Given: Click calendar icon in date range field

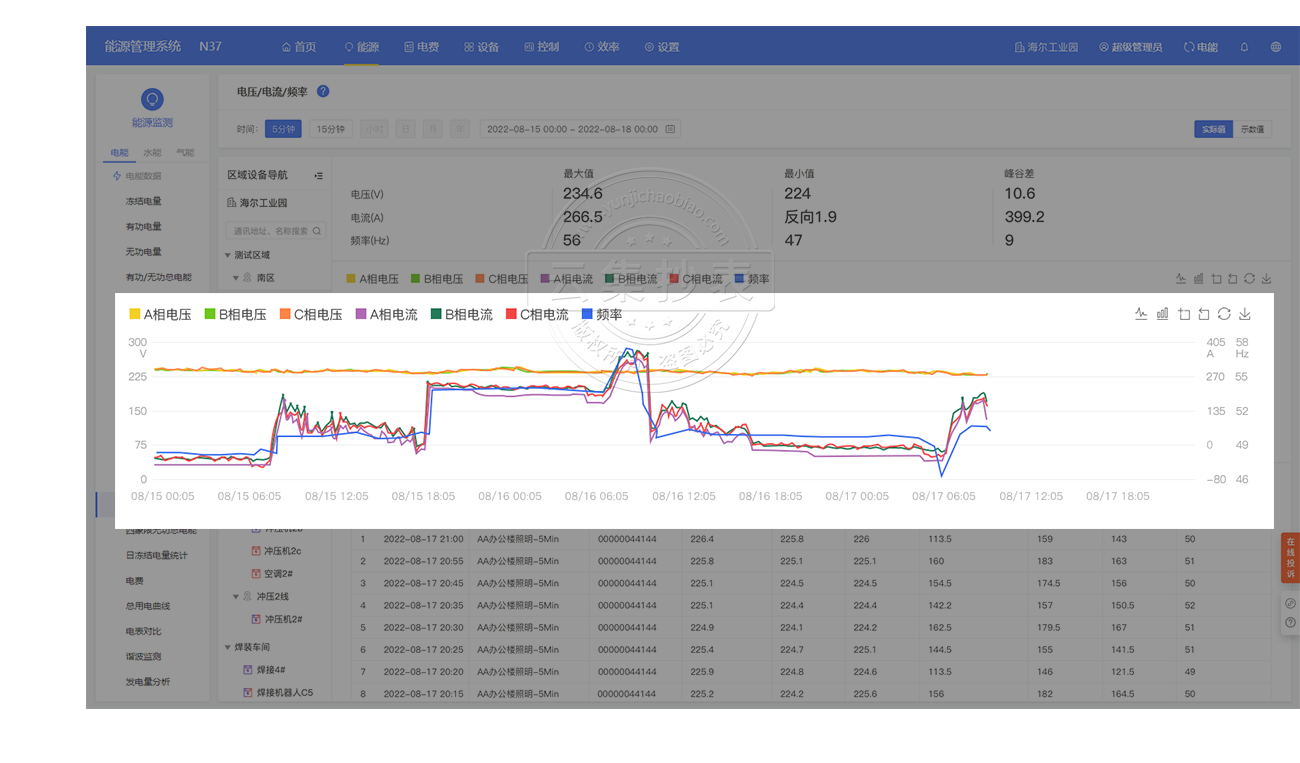Looking at the screenshot, I should [x=670, y=129].
